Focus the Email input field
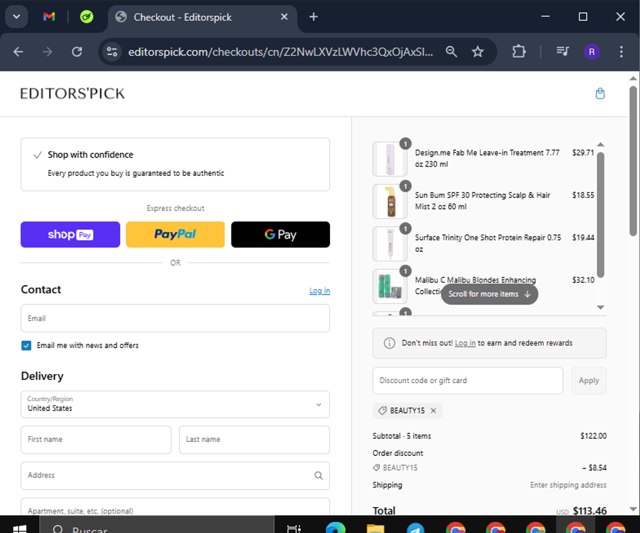640x533 pixels. click(175, 318)
